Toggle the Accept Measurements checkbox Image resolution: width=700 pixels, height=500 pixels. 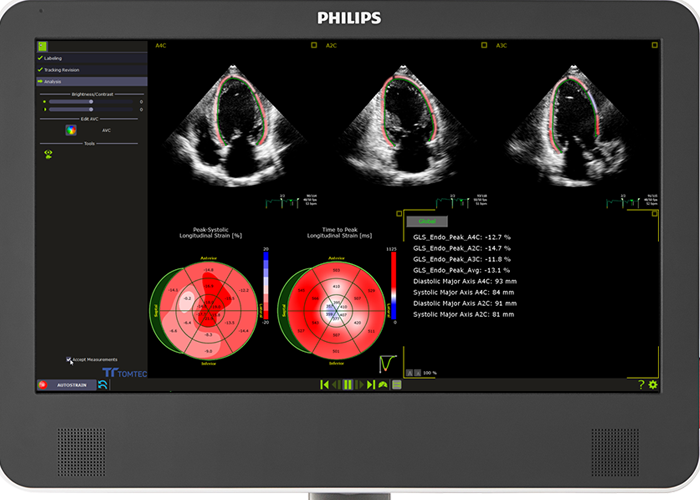click(69, 359)
